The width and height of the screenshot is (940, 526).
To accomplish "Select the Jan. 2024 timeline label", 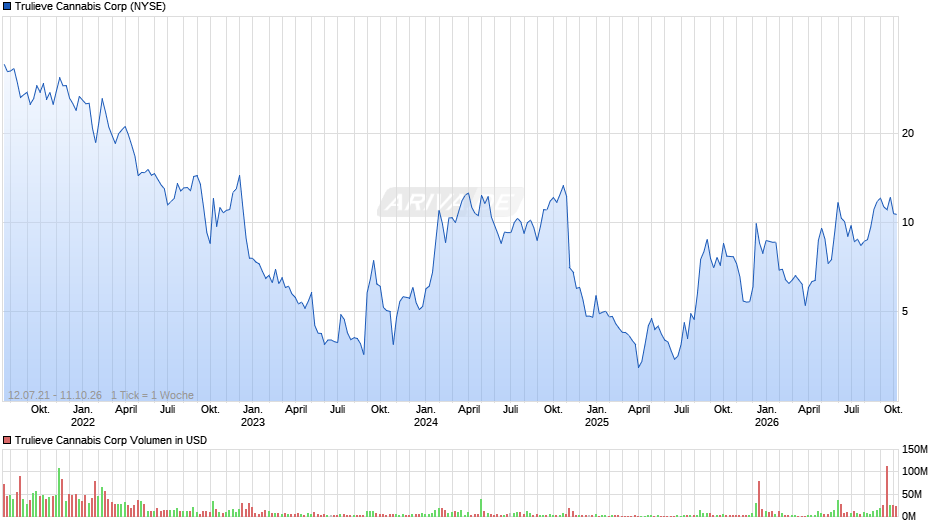I will pyautogui.click(x=426, y=416).
